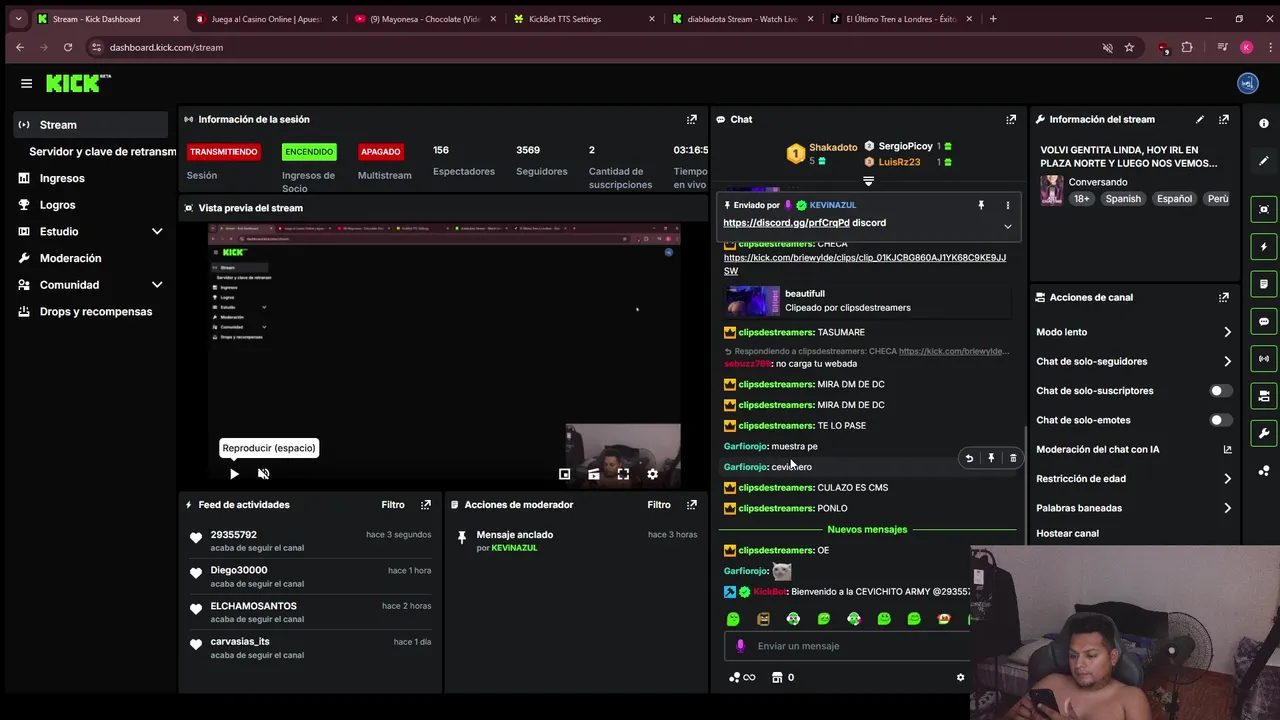Toggle Chat de solo-suscriptores switch
This screenshot has height=720, width=1280.
[x=1221, y=391]
